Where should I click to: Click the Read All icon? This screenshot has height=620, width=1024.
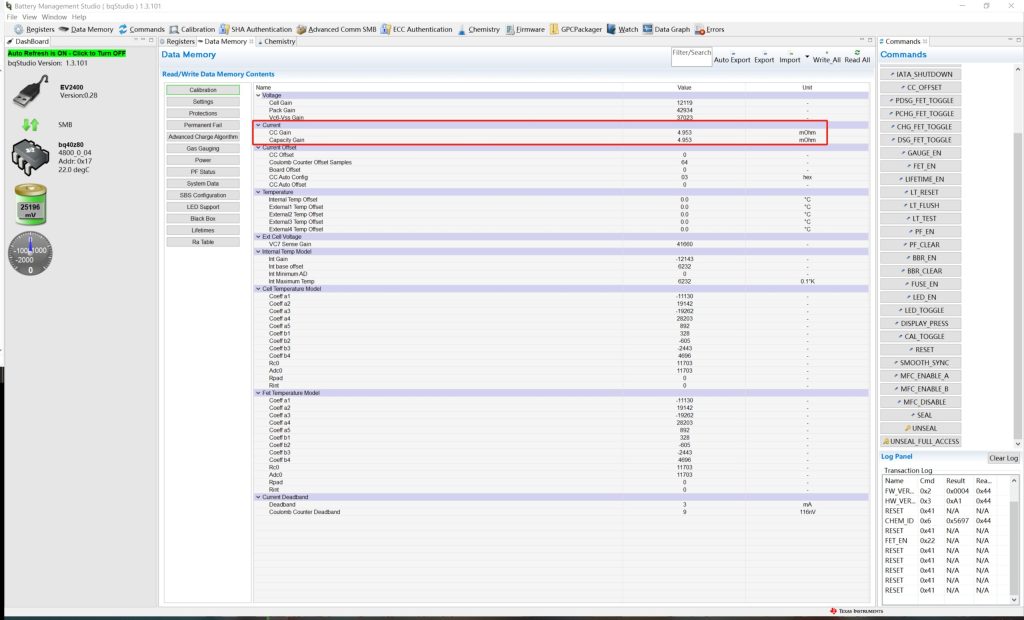[857, 56]
